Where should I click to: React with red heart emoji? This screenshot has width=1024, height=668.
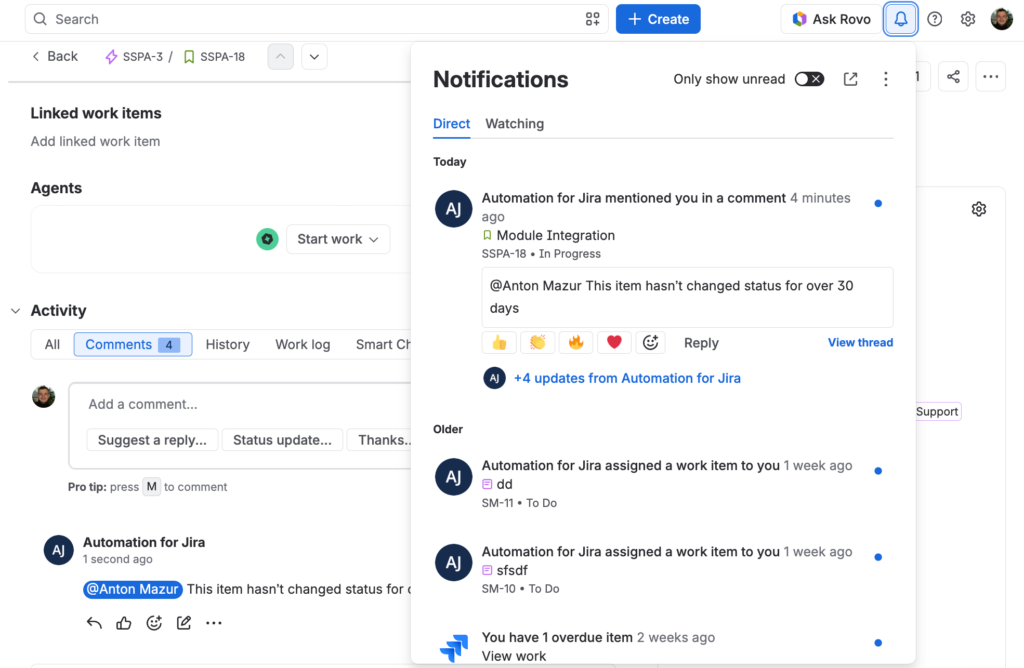pyautogui.click(x=614, y=342)
